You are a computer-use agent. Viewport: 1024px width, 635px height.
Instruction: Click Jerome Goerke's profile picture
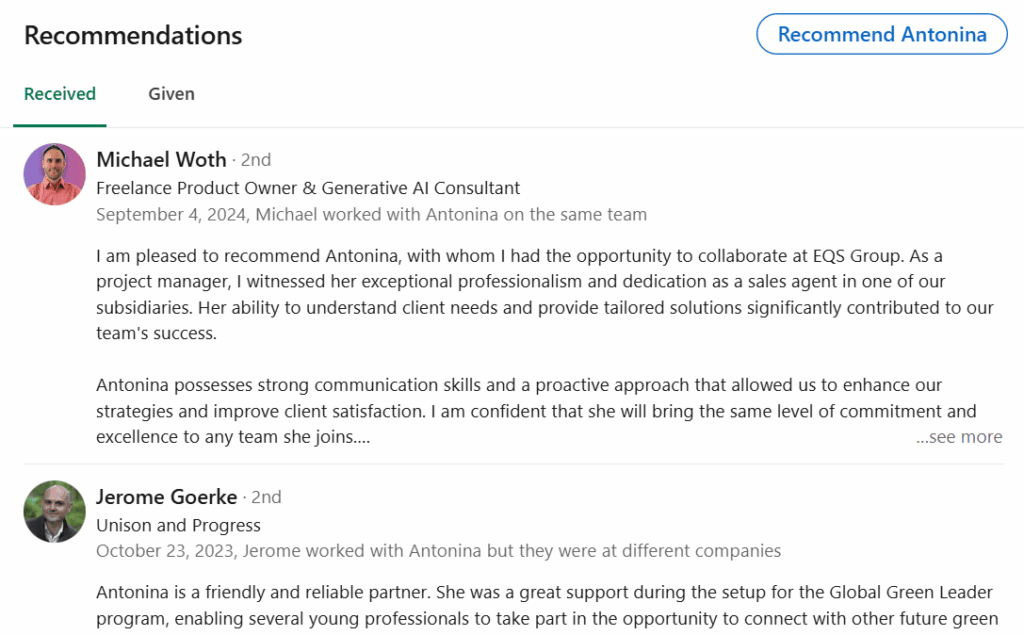(x=54, y=511)
